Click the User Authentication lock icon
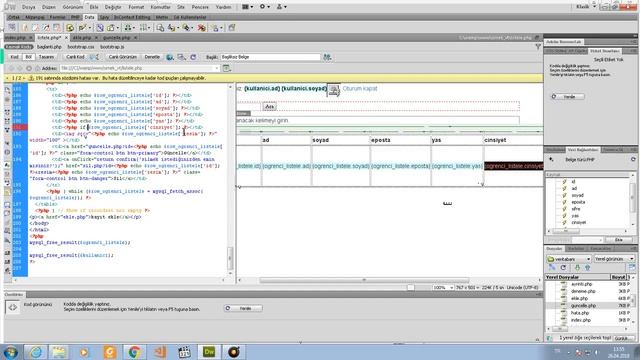Image resolution: width=640 pixels, height=360 pixels. click(x=216, y=28)
